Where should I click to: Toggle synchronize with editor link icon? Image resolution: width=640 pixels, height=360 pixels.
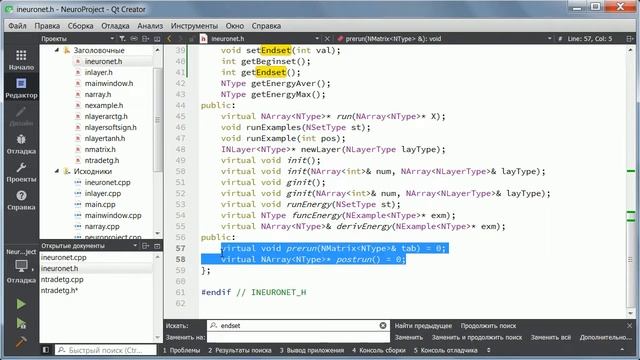tap(134, 39)
